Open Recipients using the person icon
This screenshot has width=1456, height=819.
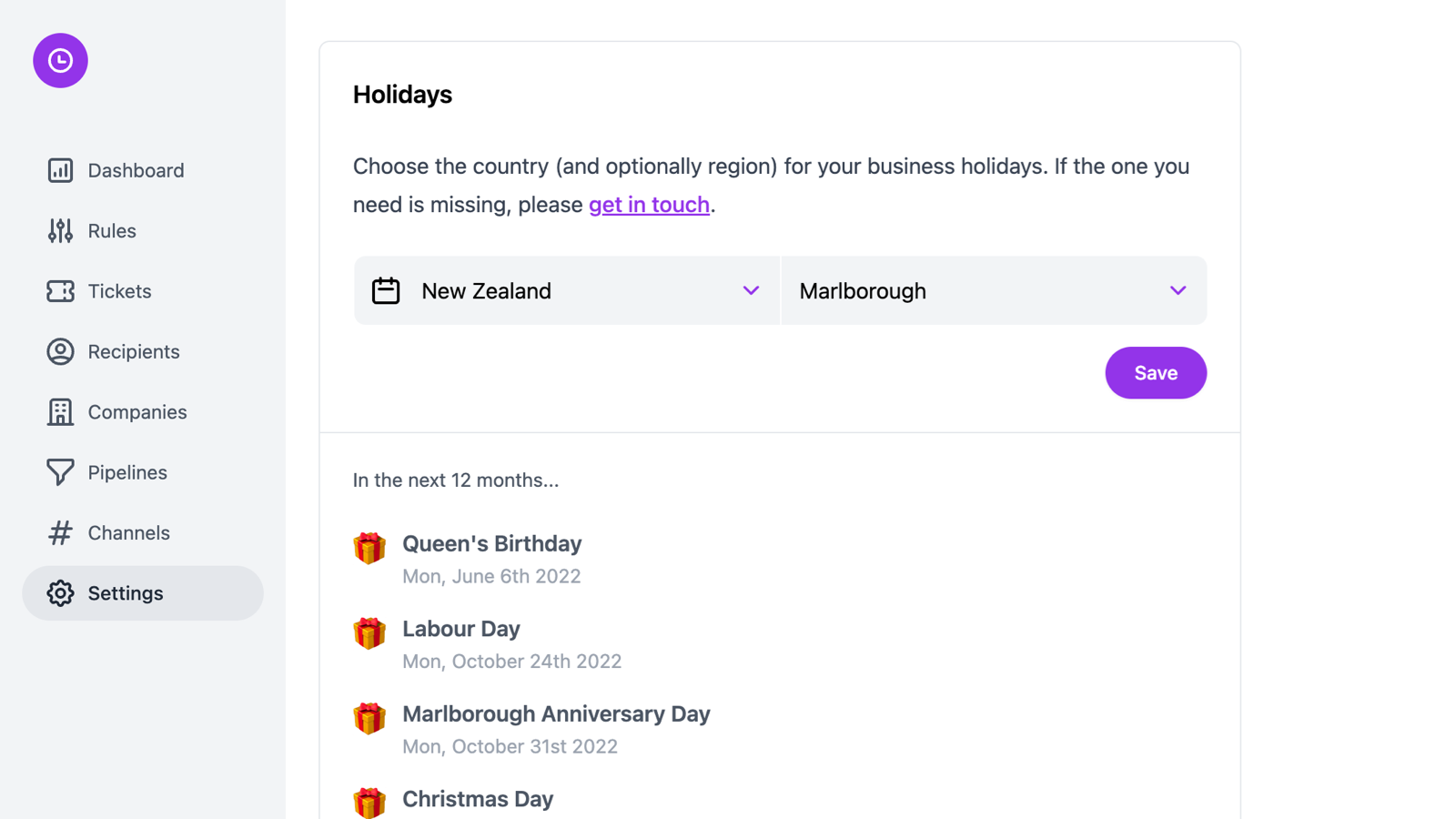coord(59,351)
